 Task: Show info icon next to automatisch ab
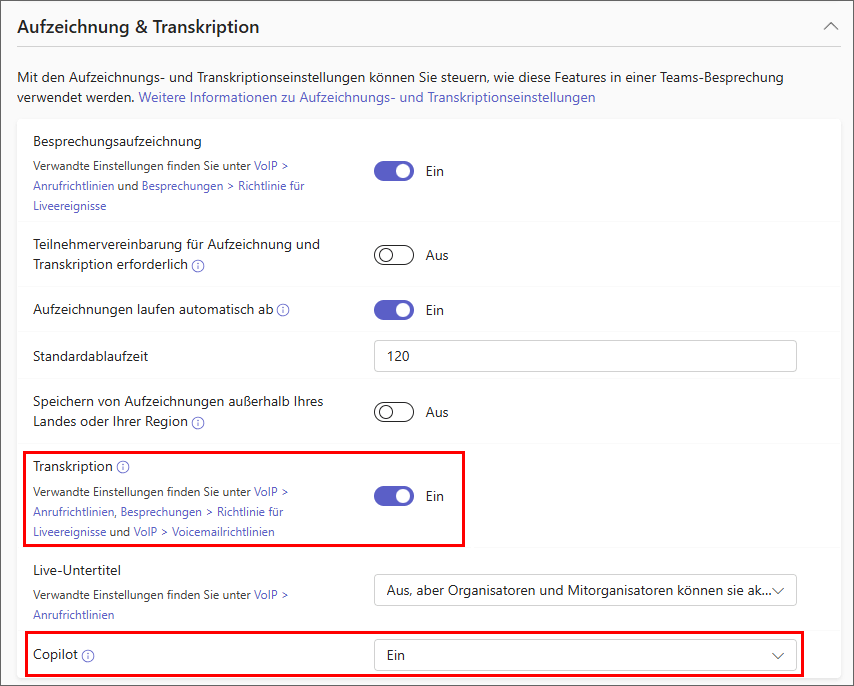coord(283,310)
